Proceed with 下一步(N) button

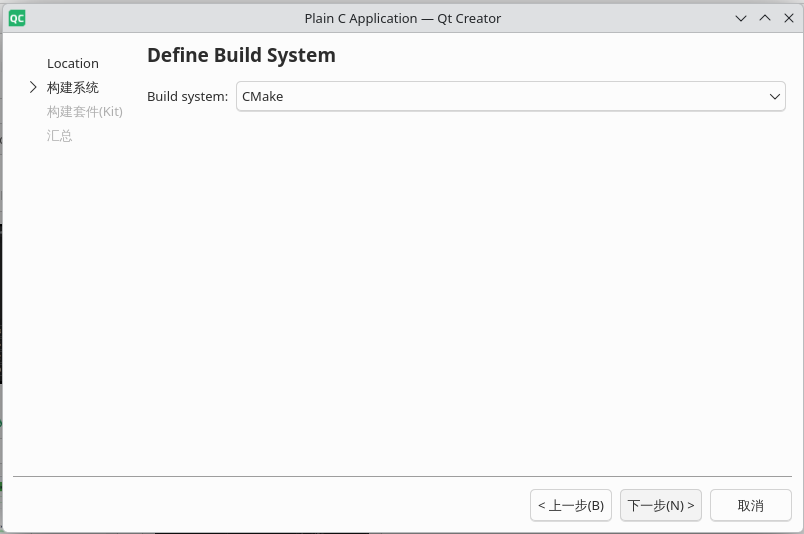click(660, 505)
